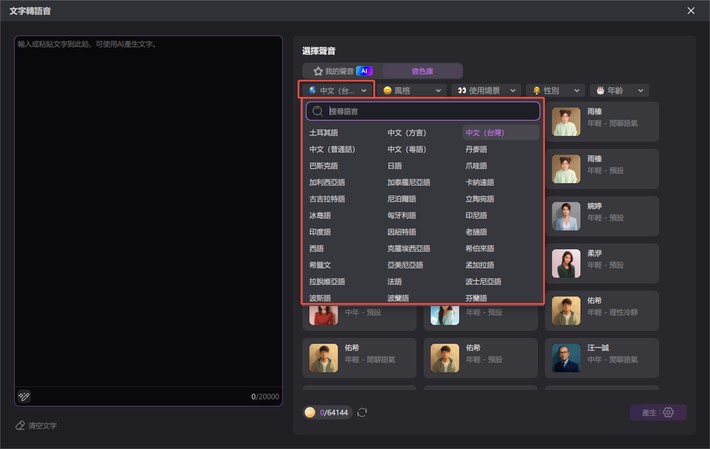Select the 柔淨 voice avatar
This screenshot has width=710, height=449.
coord(566,263)
